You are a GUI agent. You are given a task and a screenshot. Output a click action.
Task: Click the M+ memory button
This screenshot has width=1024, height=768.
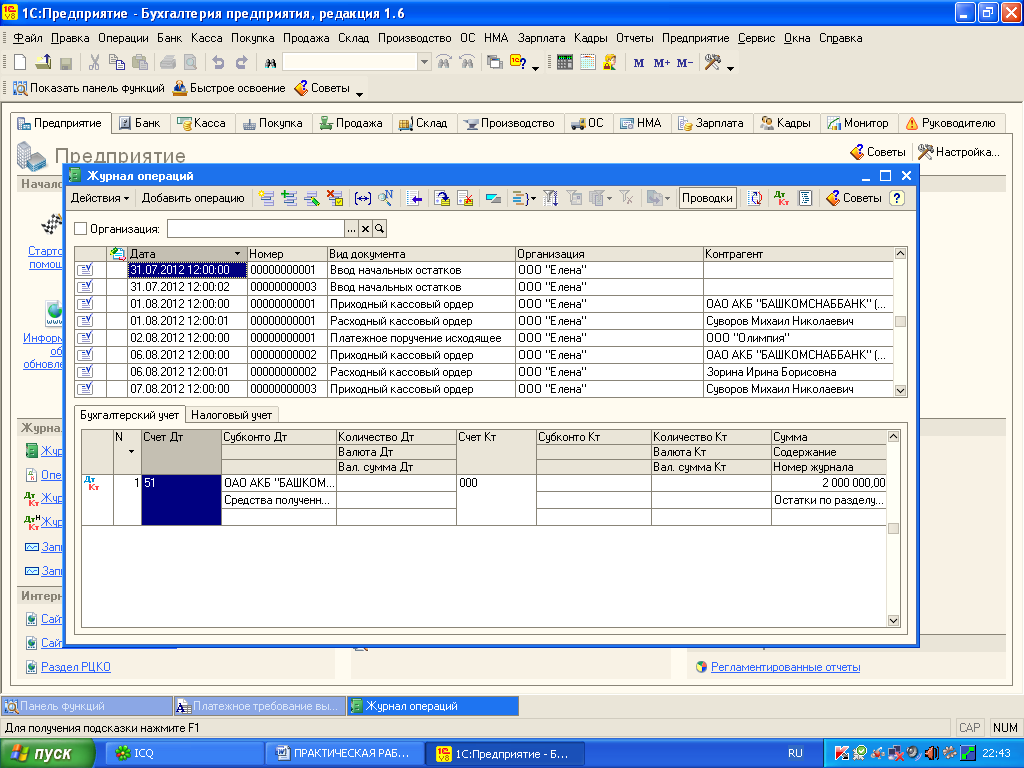(x=662, y=63)
